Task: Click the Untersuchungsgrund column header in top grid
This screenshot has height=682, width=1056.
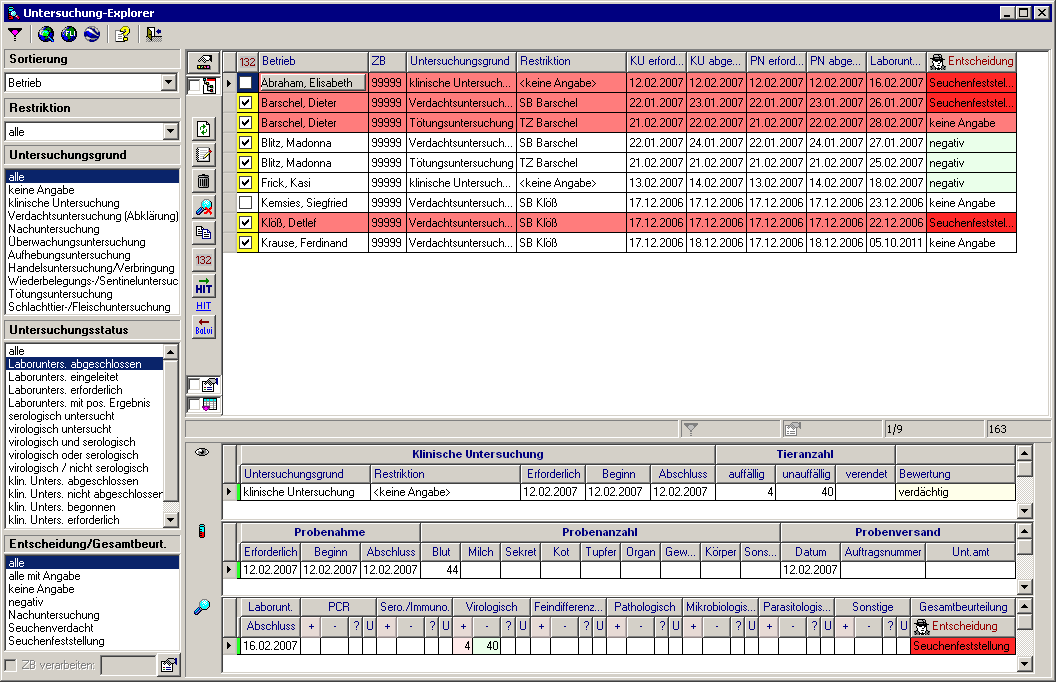Action: point(461,61)
